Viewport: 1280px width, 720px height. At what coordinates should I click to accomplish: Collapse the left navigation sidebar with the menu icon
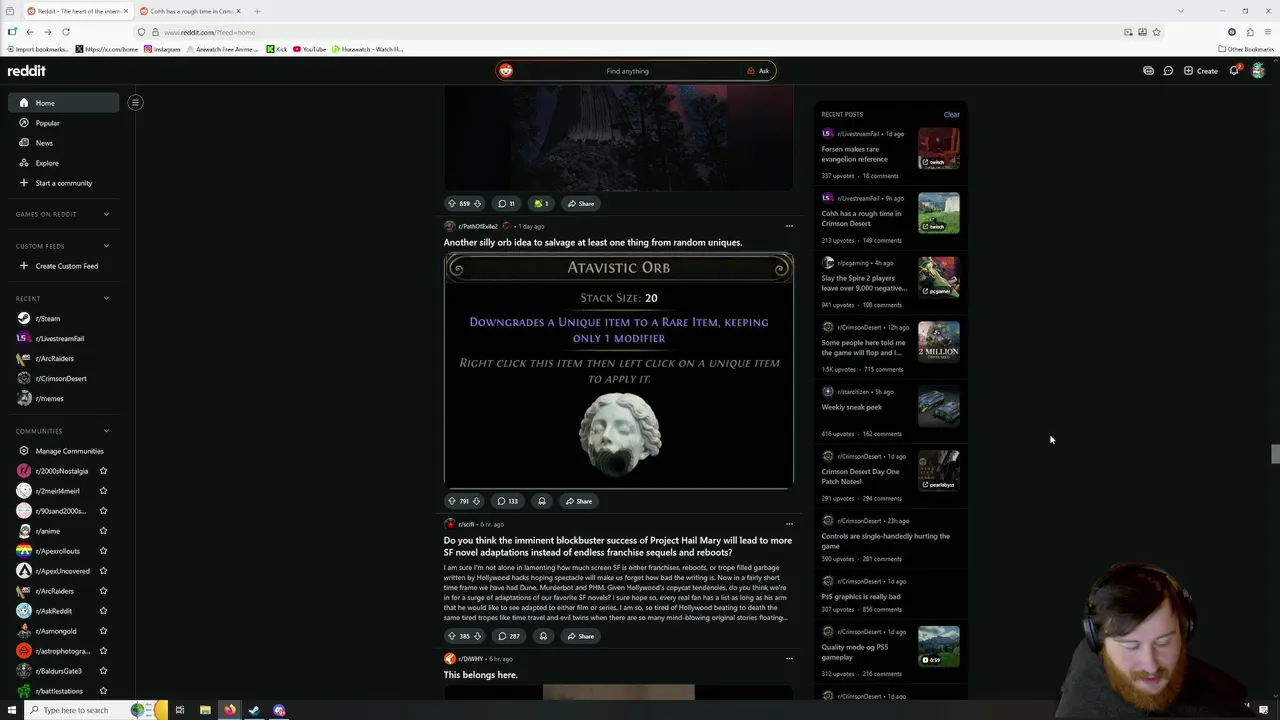[x=135, y=102]
